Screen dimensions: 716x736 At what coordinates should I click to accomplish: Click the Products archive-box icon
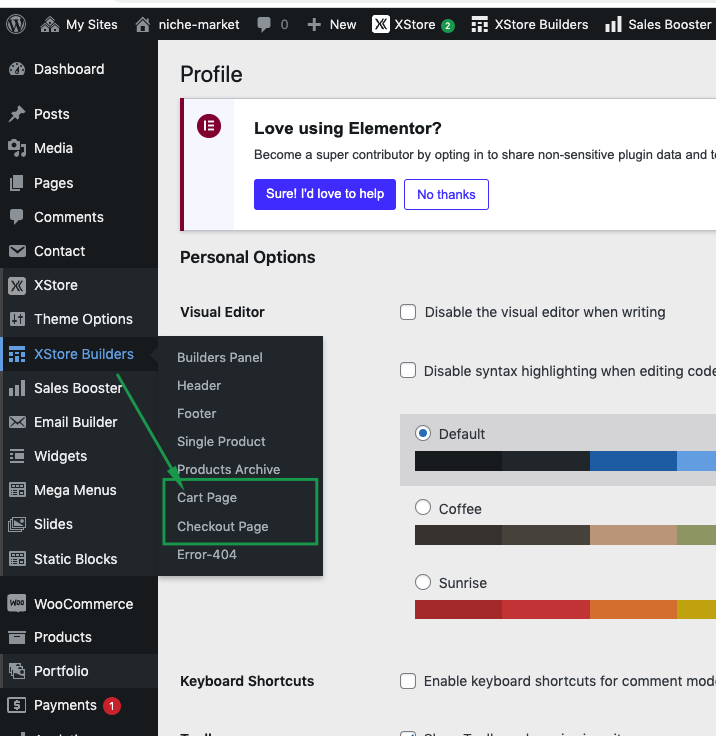pos(17,637)
